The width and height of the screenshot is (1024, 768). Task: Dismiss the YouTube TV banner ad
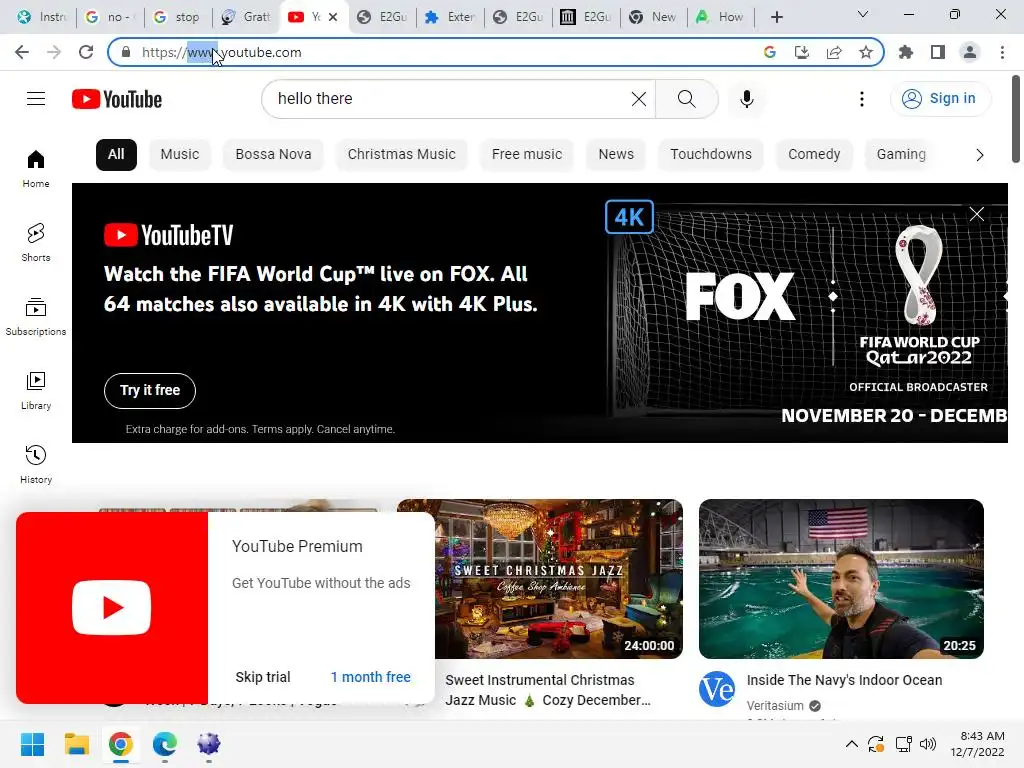click(976, 214)
